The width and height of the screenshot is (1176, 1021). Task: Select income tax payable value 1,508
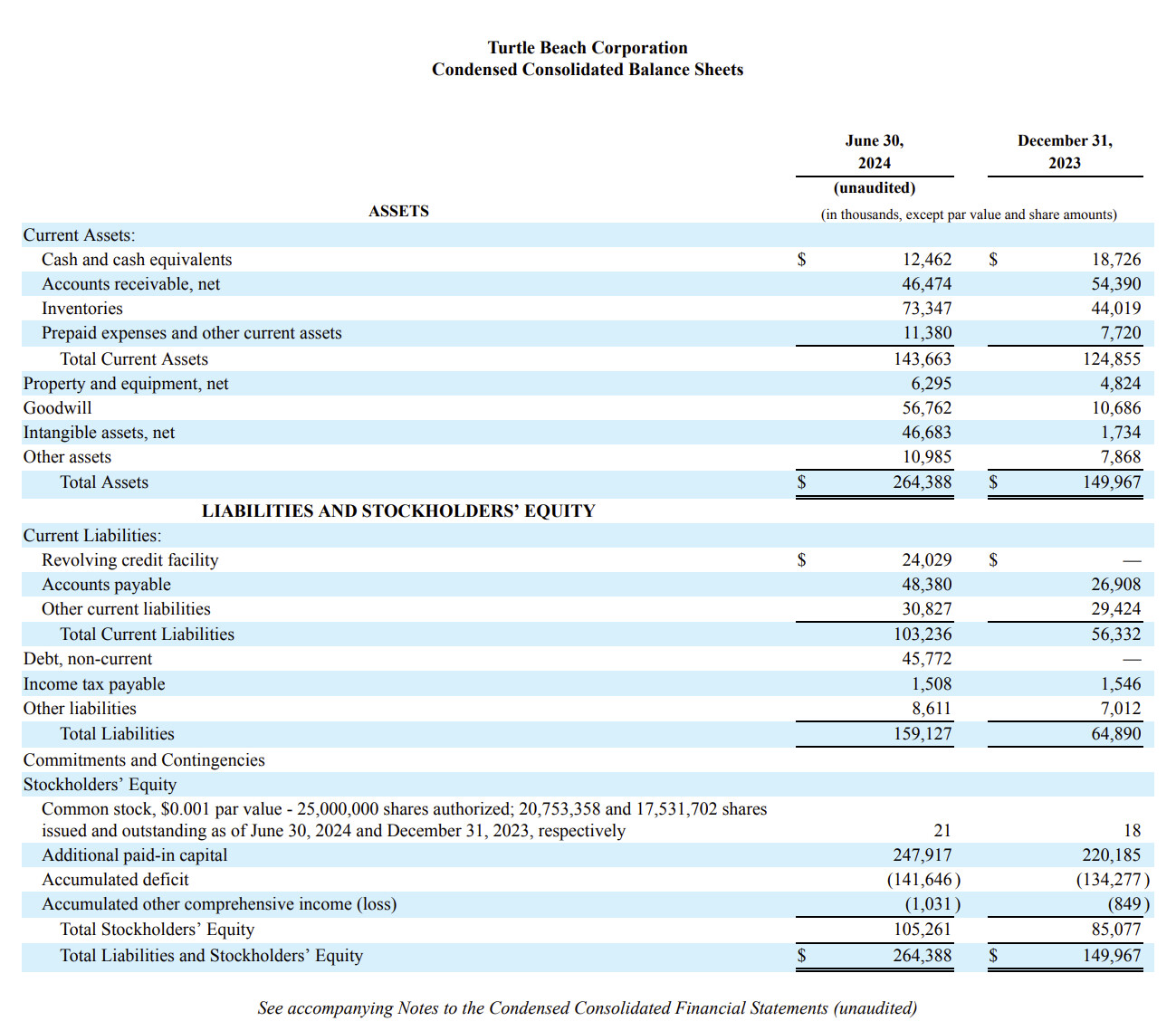[x=932, y=684]
